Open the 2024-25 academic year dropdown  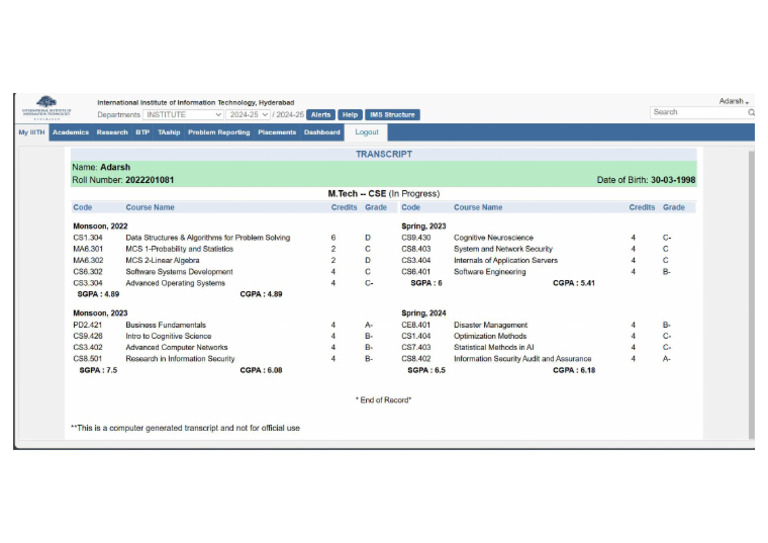point(248,115)
